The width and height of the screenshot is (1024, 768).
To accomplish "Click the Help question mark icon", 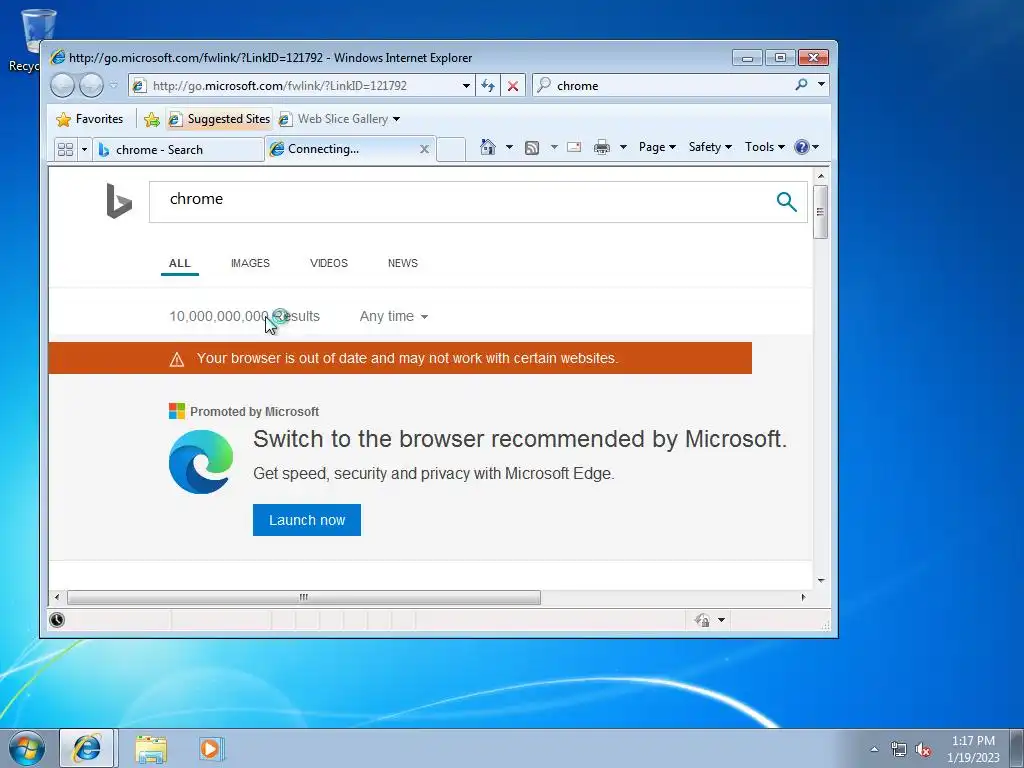I will [x=802, y=147].
